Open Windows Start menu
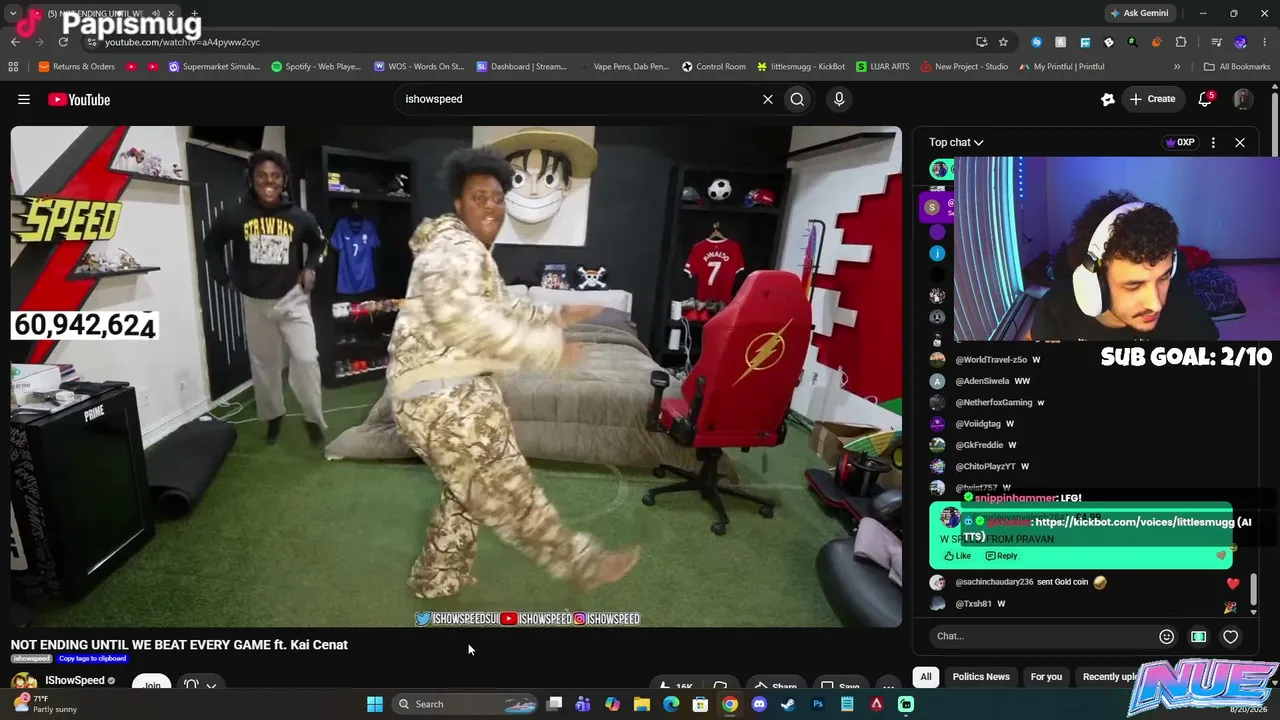Viewport: 1280px width, 720px height. coord(375,704)
